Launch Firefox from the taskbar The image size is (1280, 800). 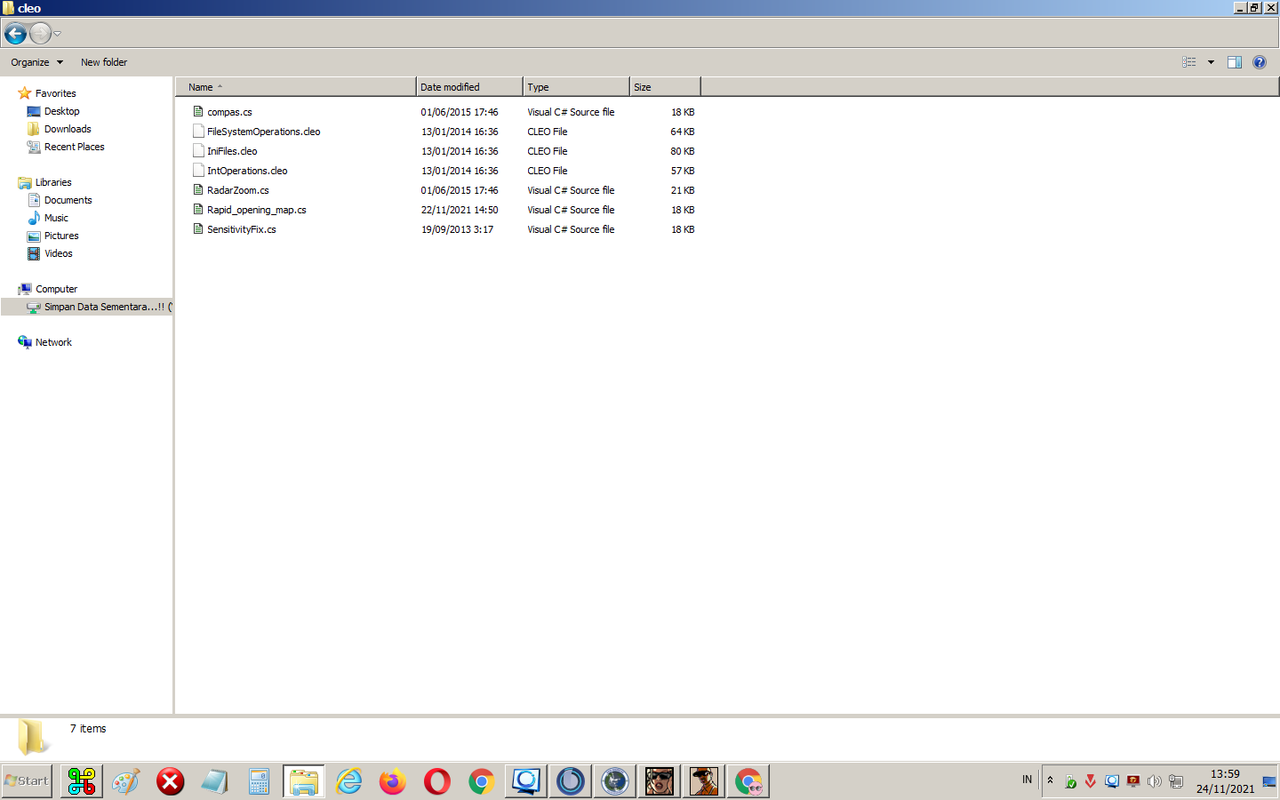coord(393,781)
